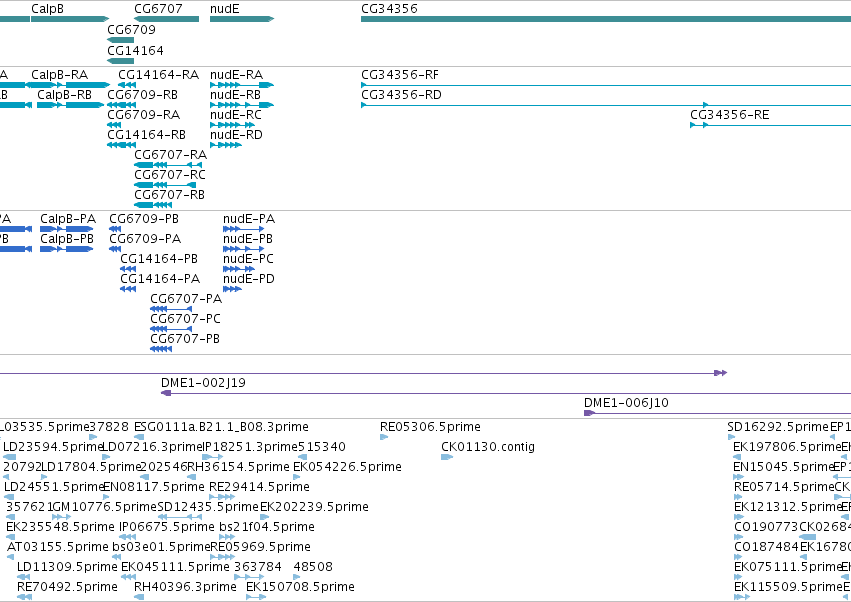
Task: Click protein CG6709-PB
Action: click(x=144, y=219)
